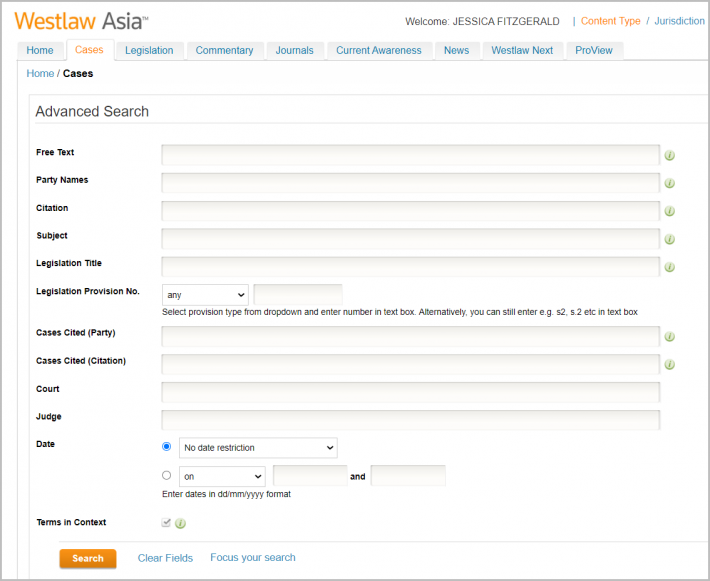Click the 'Enter dates in dd/mm/yyyy format' hint

pyautogui.click(x=226, y=494)
